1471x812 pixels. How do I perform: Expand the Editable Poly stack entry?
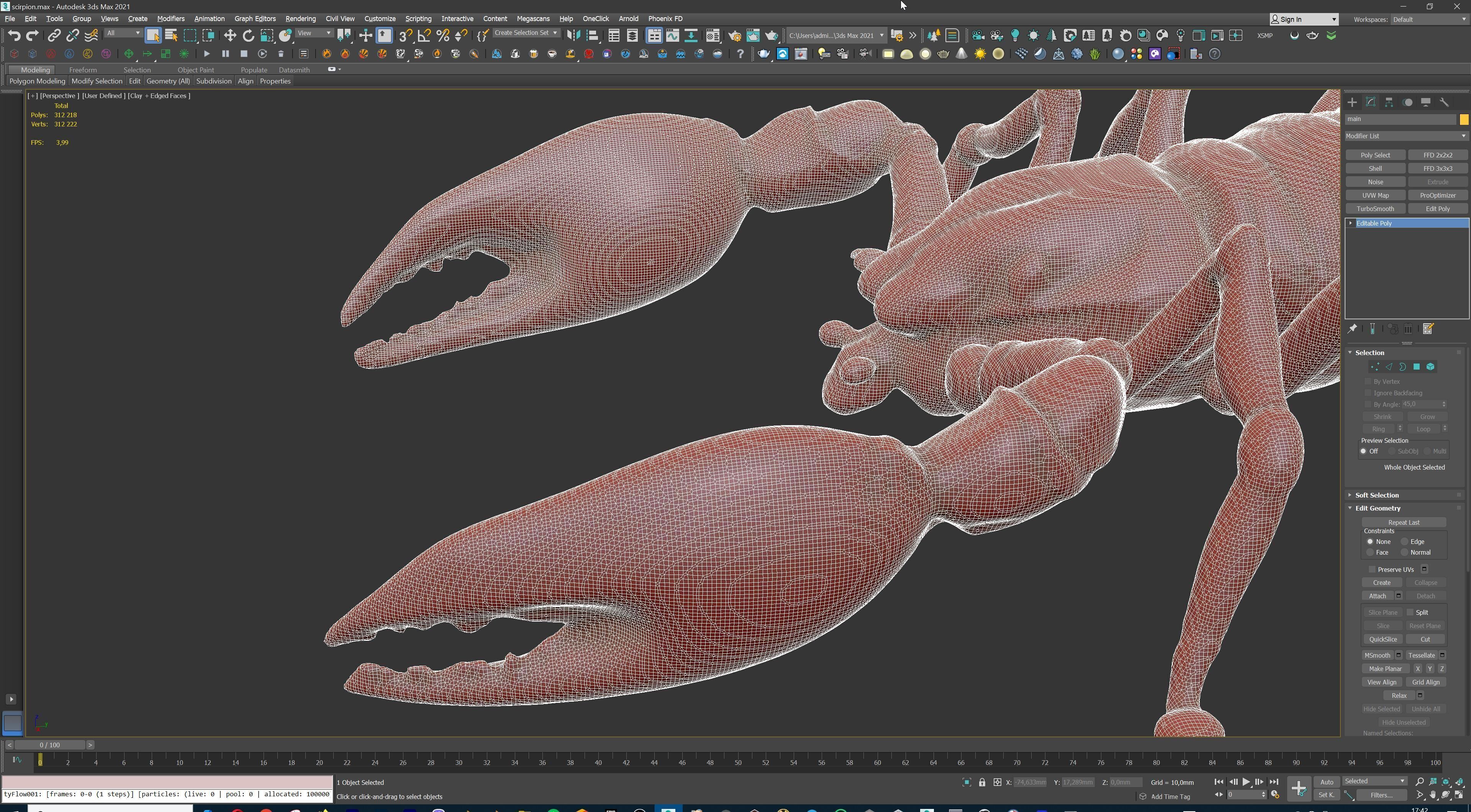1350,223
